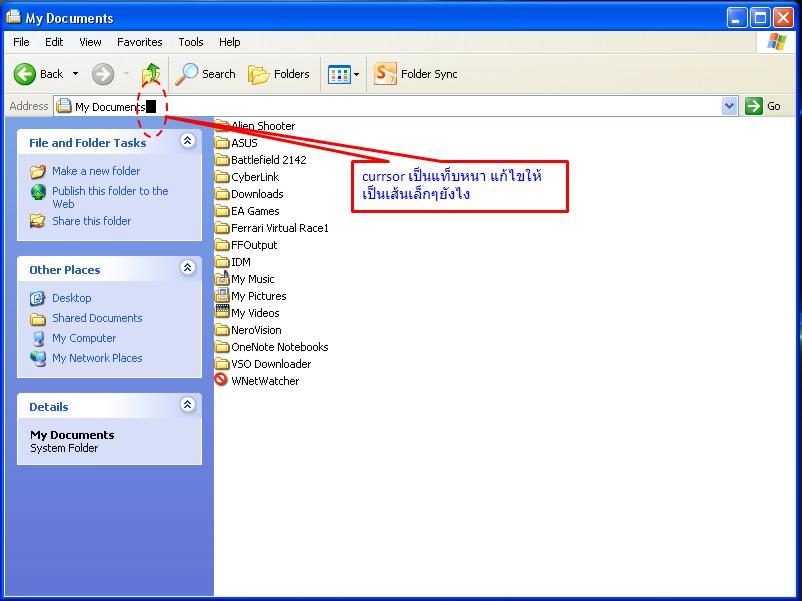The width and height of the screenshot is (802, 601).
Task: Click the Share this folder icon
Action: [37, 221]
